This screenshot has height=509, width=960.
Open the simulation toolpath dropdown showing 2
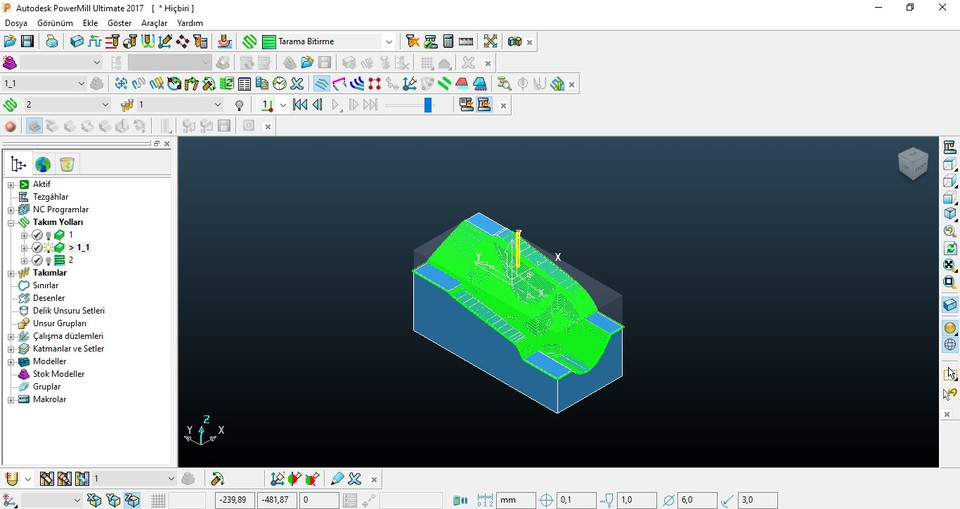click(105, 105)
